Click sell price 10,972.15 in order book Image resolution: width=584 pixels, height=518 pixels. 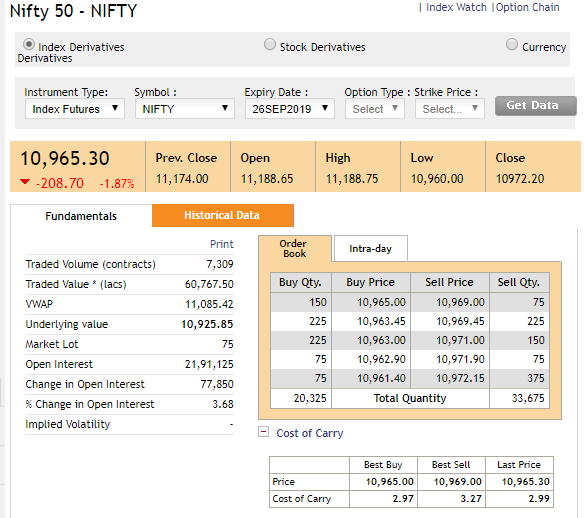pyautogui.click(x=460, y=378)
